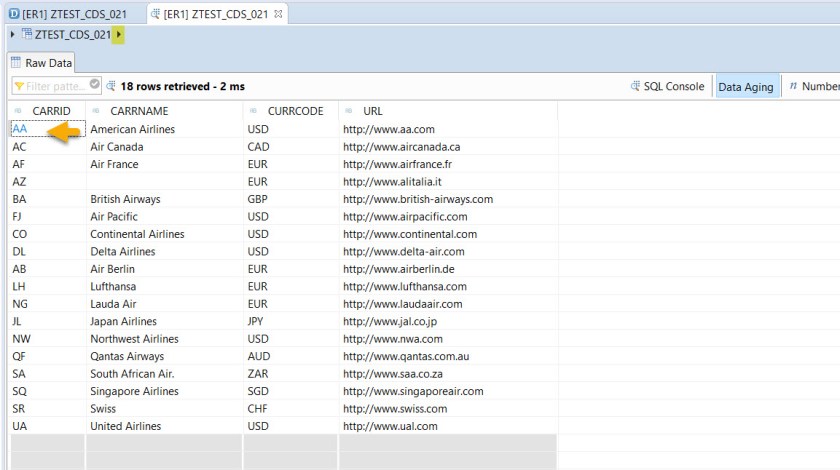
Task: Click the clear filter check icon
Action: pyautogui.click(x=94, y=84)
